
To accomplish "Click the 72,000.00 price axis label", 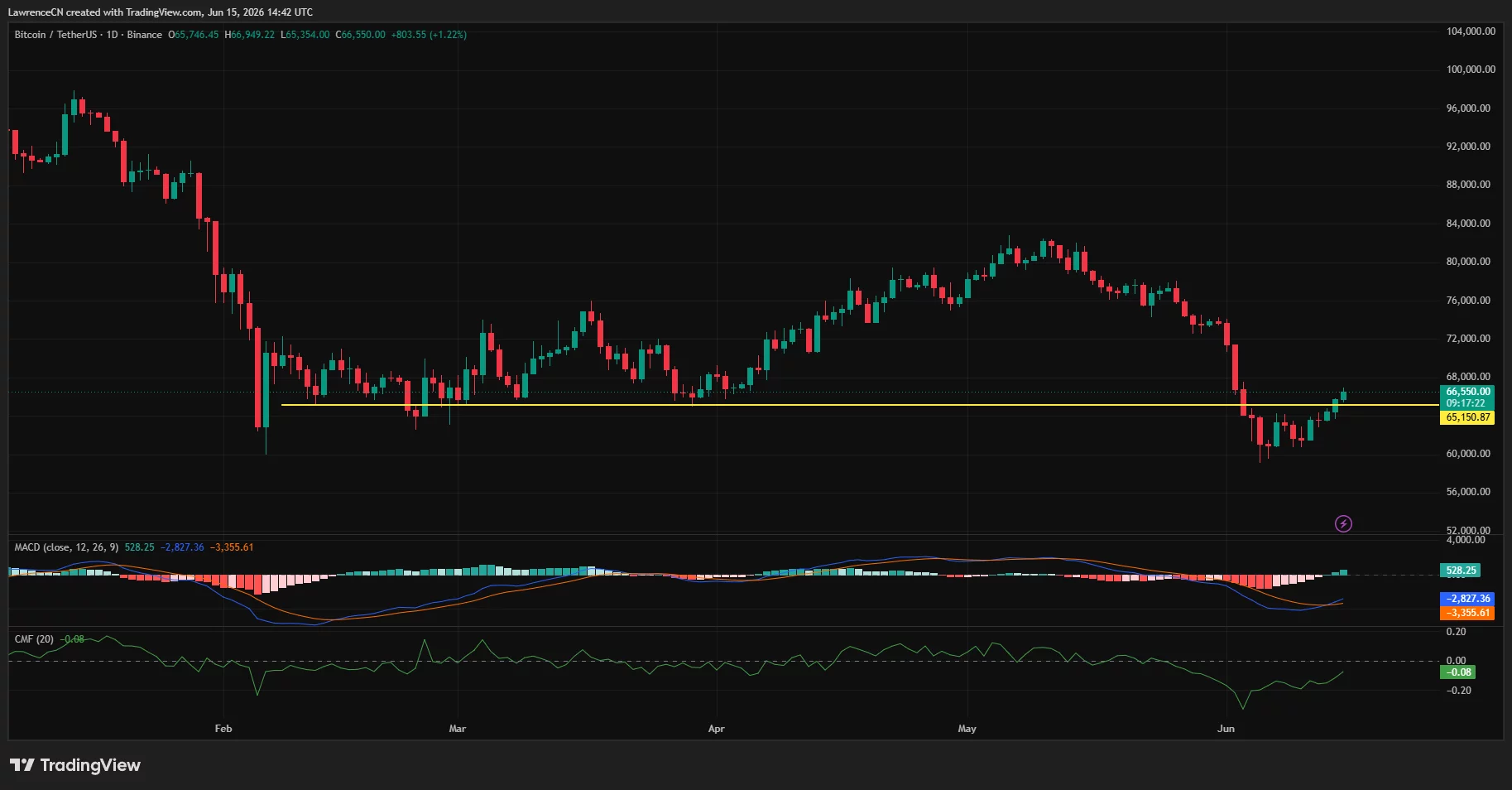I will [x=1468, y=339].
